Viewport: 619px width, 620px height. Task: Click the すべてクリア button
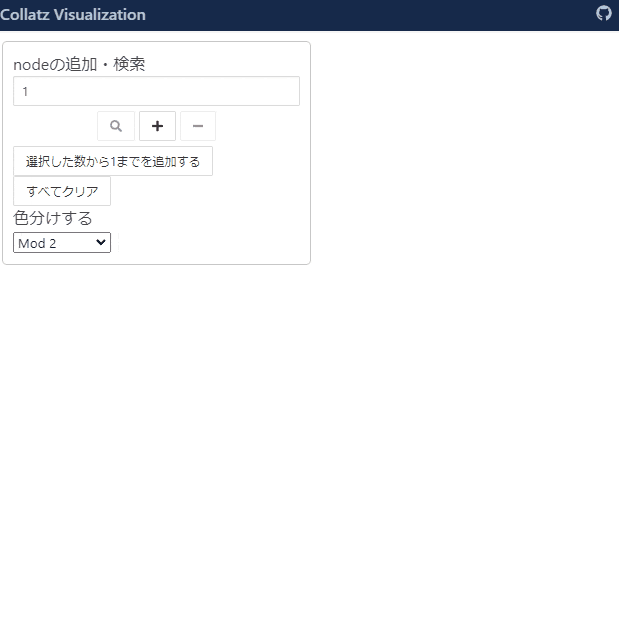(62, 191)
